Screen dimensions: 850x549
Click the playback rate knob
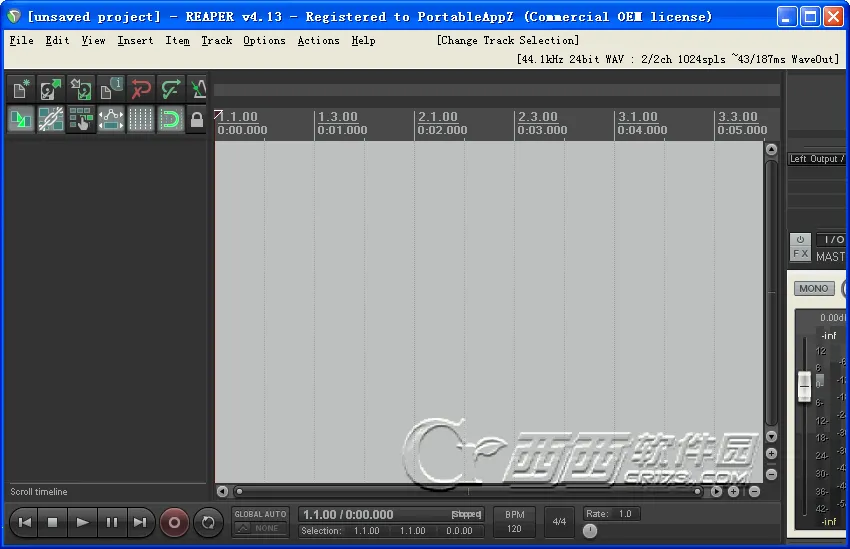tap(590, 531)
